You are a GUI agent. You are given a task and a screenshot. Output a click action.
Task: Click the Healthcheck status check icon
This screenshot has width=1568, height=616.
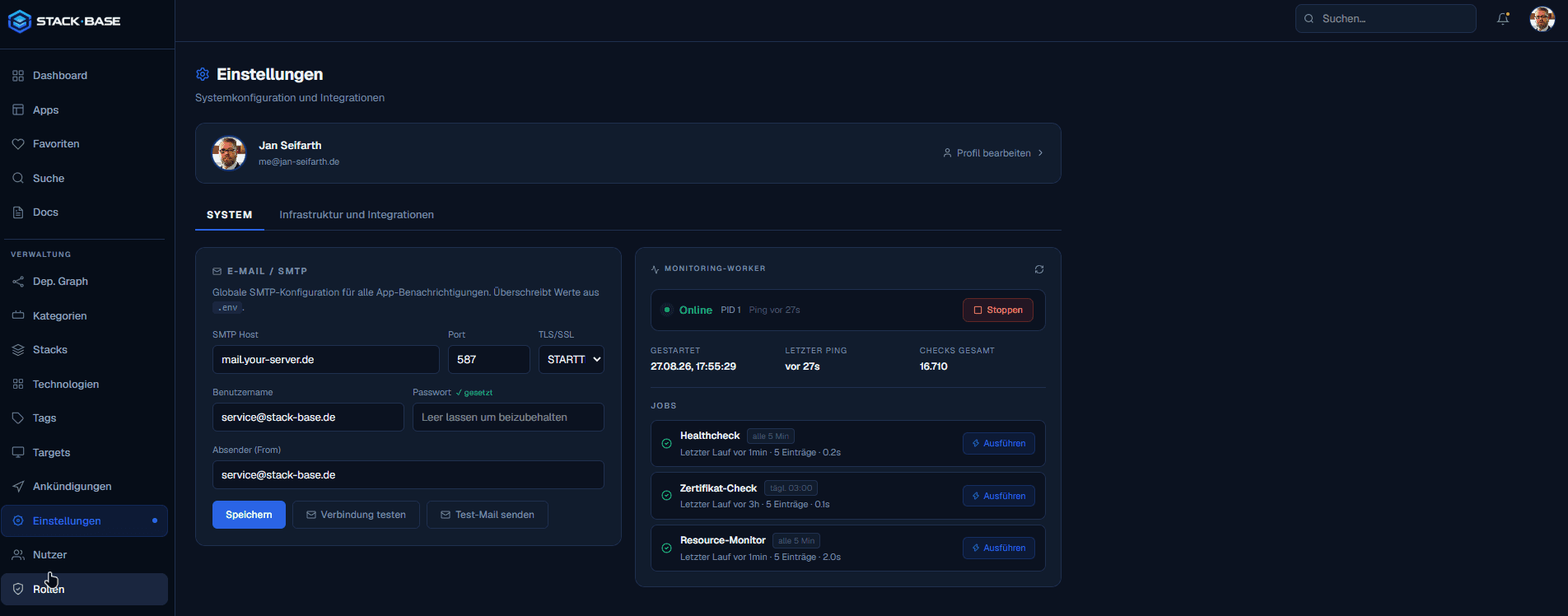tap(666, 444)
